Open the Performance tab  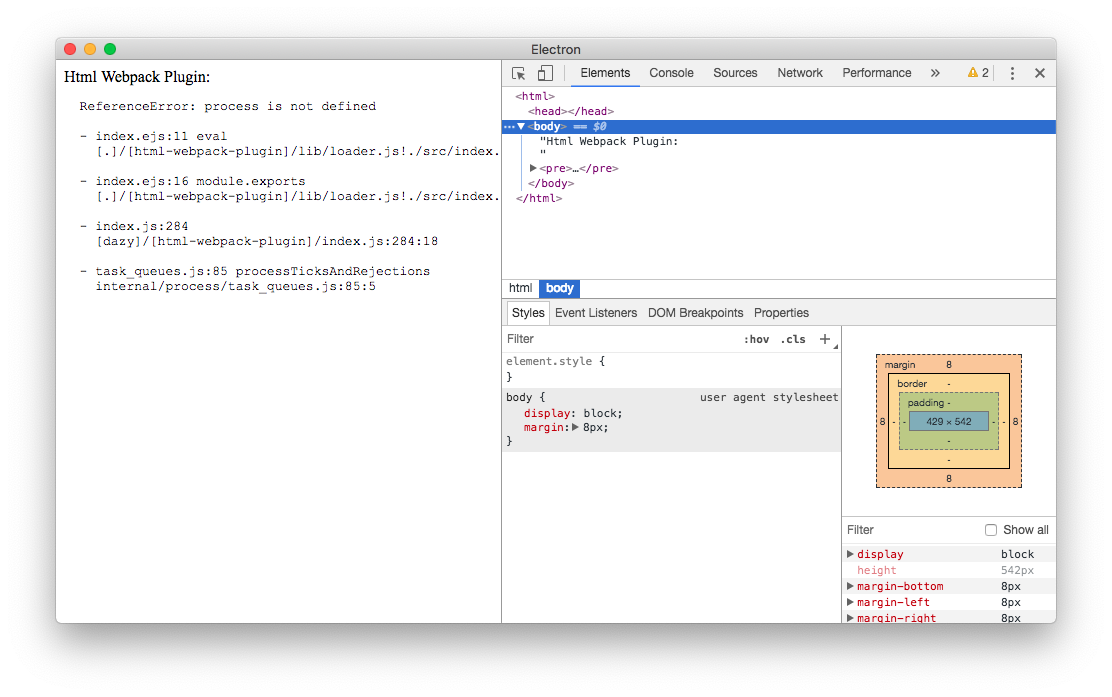(877, 73)
